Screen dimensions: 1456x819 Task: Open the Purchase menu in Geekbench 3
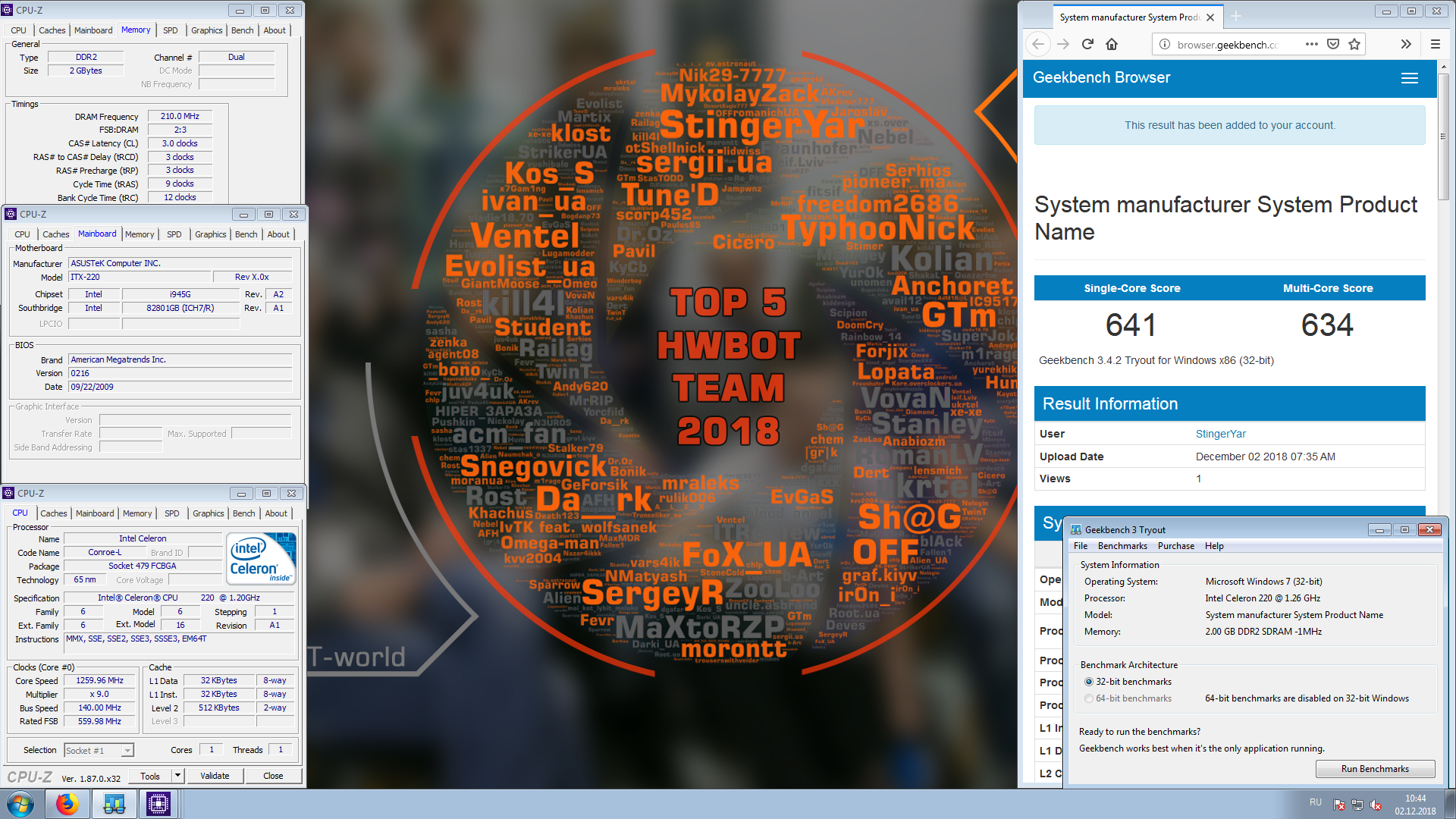coord(1176,546)
